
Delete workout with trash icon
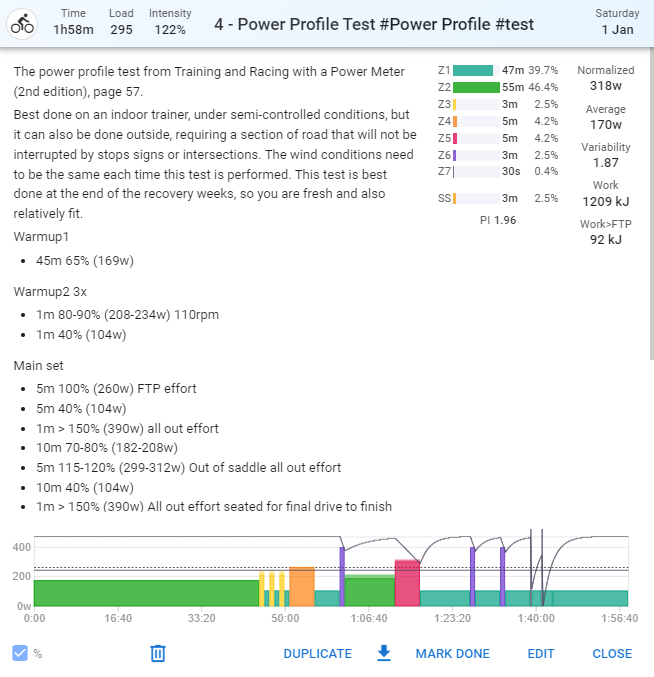158,653
